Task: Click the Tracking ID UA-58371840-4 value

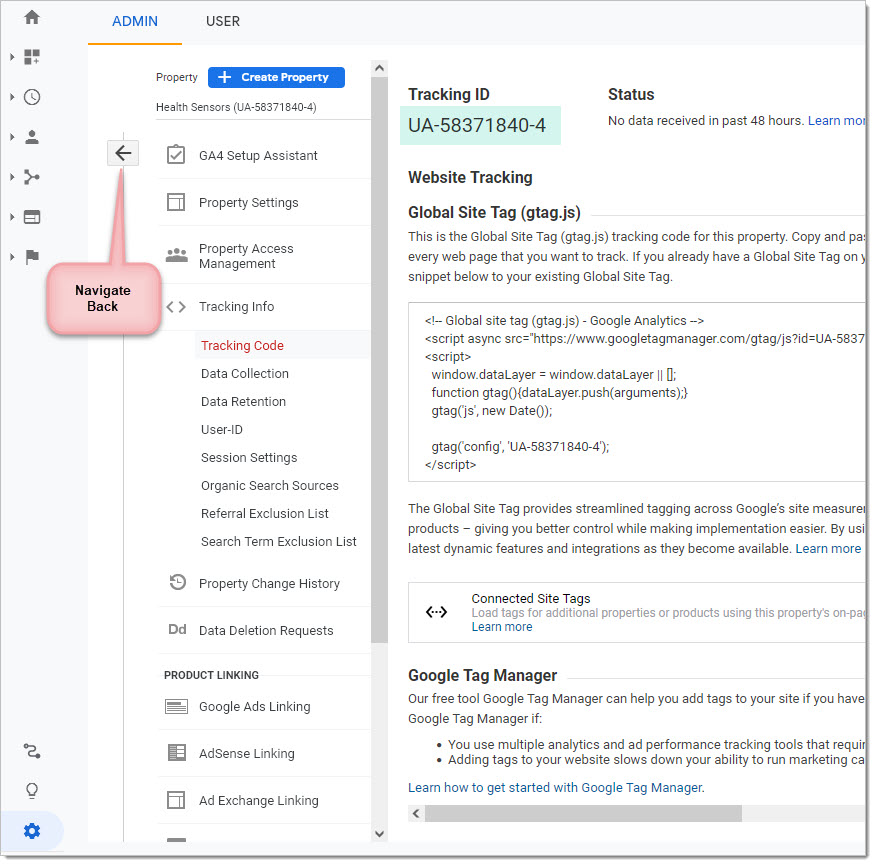Action: pos(477,125)
